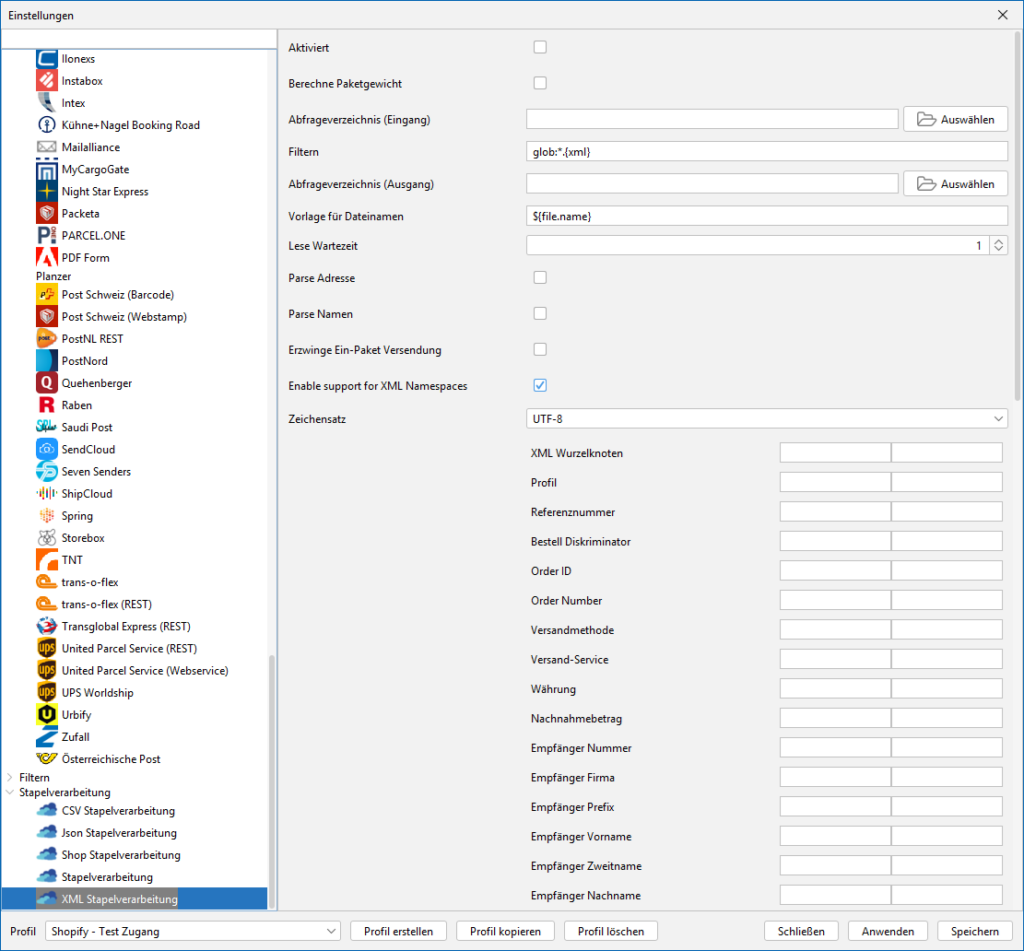Open the Zeichensatz UTF-8 dropdown
Viewport: 1024px width, 951px height.
pos(766,418)
